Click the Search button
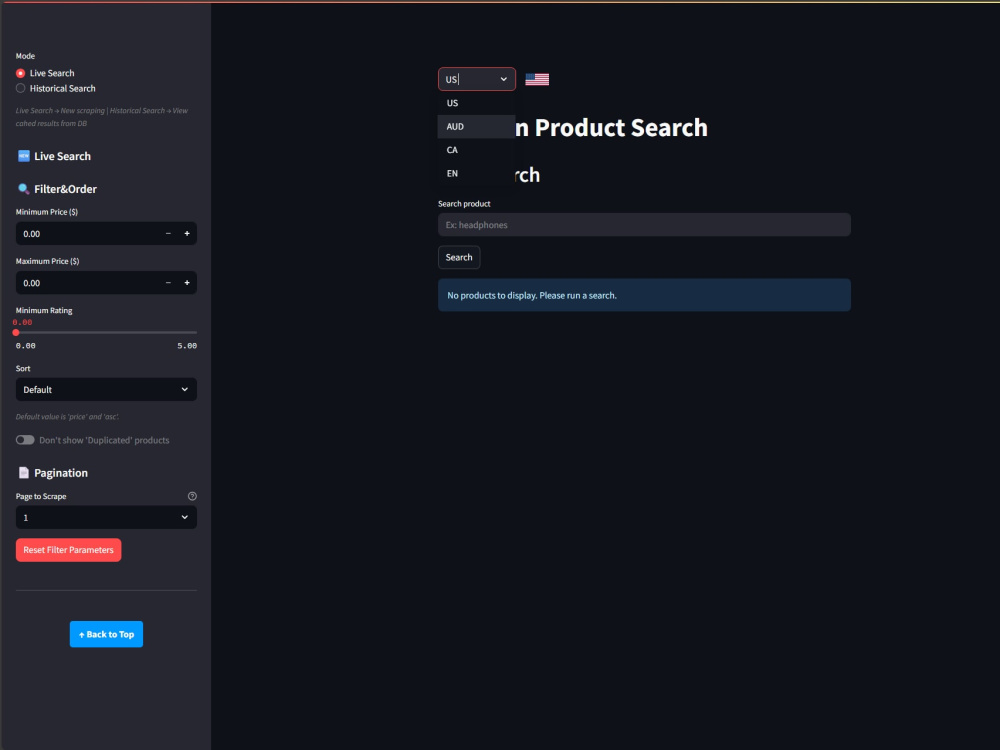The height and width of the screenshot is (750, 1000). (459, 257)
